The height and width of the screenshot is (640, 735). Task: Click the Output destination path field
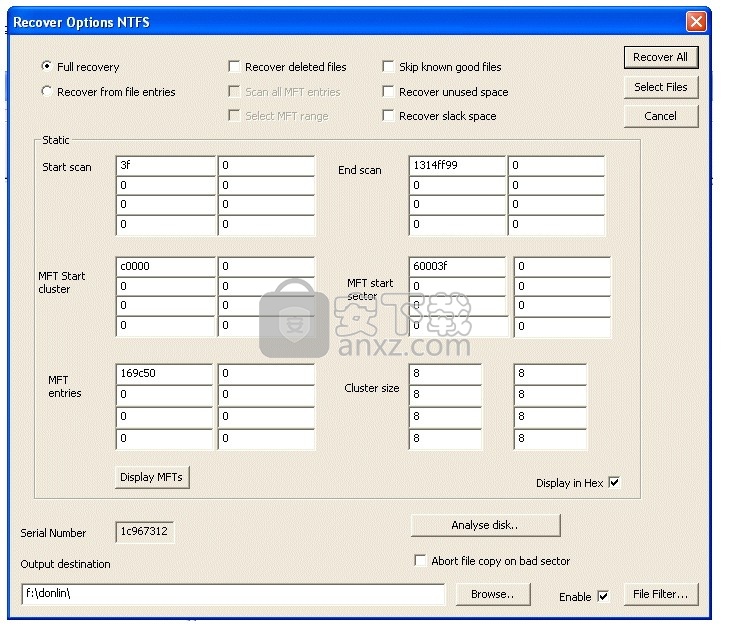(233, 594)
